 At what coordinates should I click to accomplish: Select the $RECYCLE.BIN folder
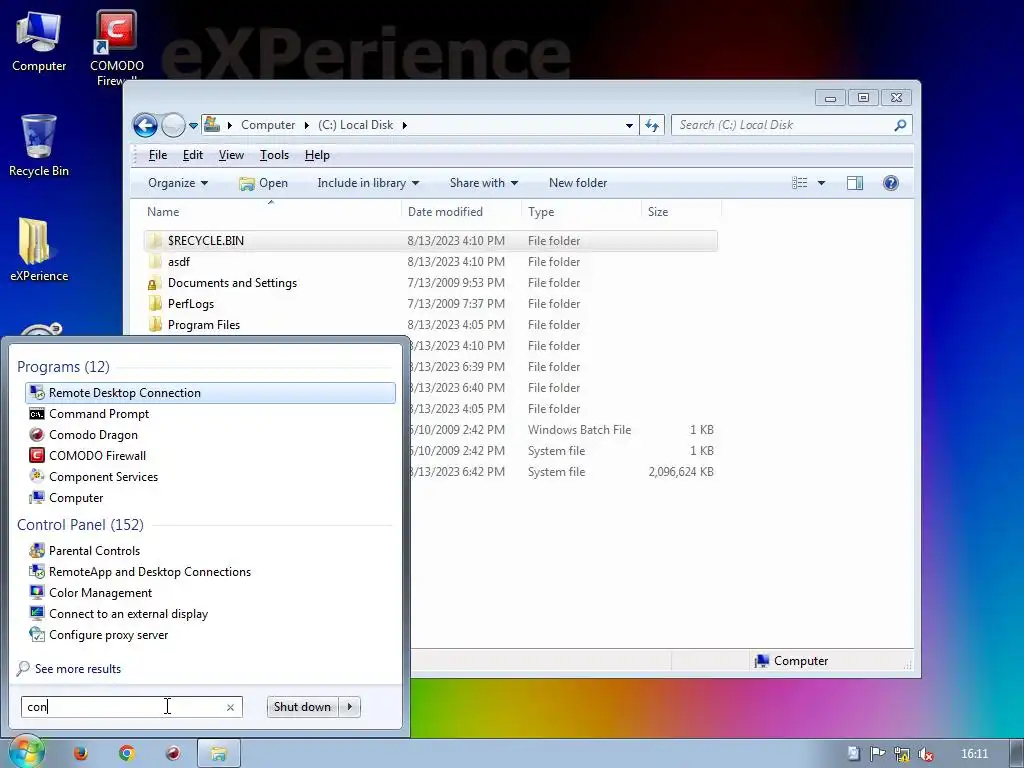point(430,241)
